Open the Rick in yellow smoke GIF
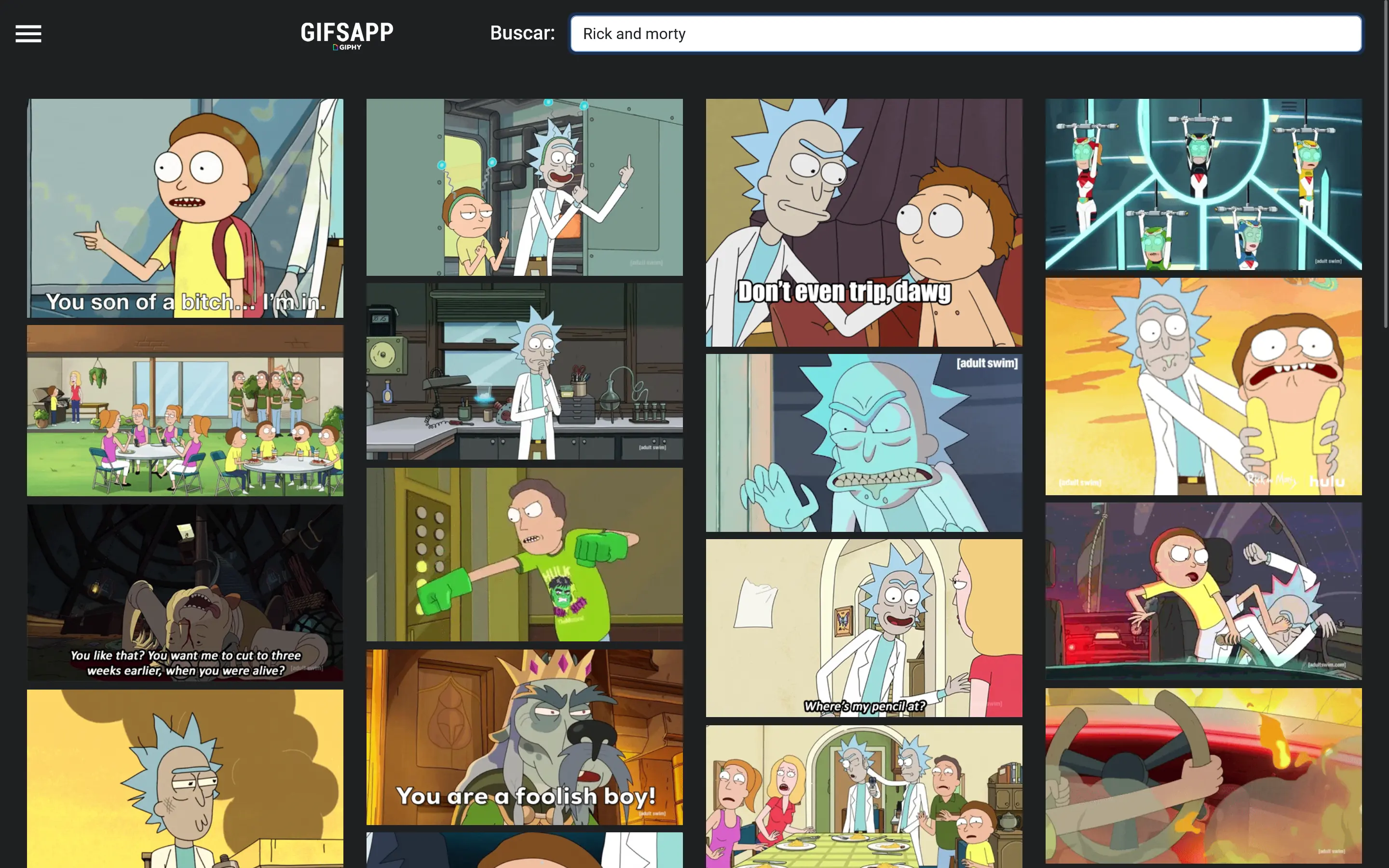The width and height of the screenshot is (1389, 868). (x=185, y=778)
